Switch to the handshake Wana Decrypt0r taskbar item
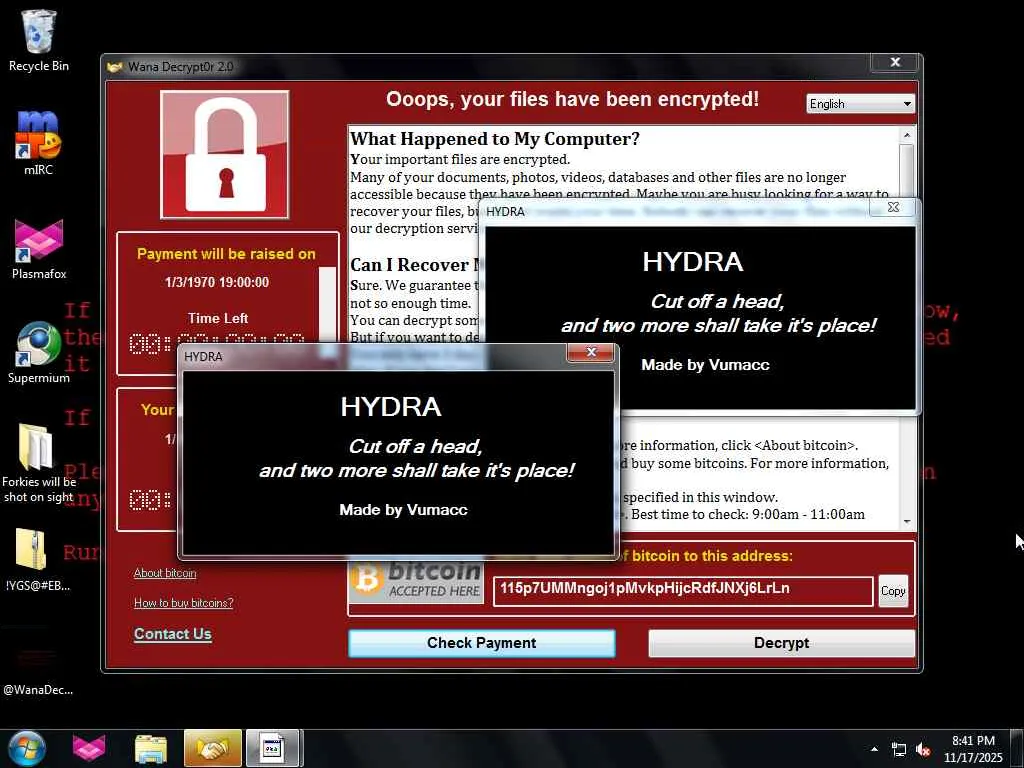The width and height of the screenshot is (1024, 768). point(213,748)
